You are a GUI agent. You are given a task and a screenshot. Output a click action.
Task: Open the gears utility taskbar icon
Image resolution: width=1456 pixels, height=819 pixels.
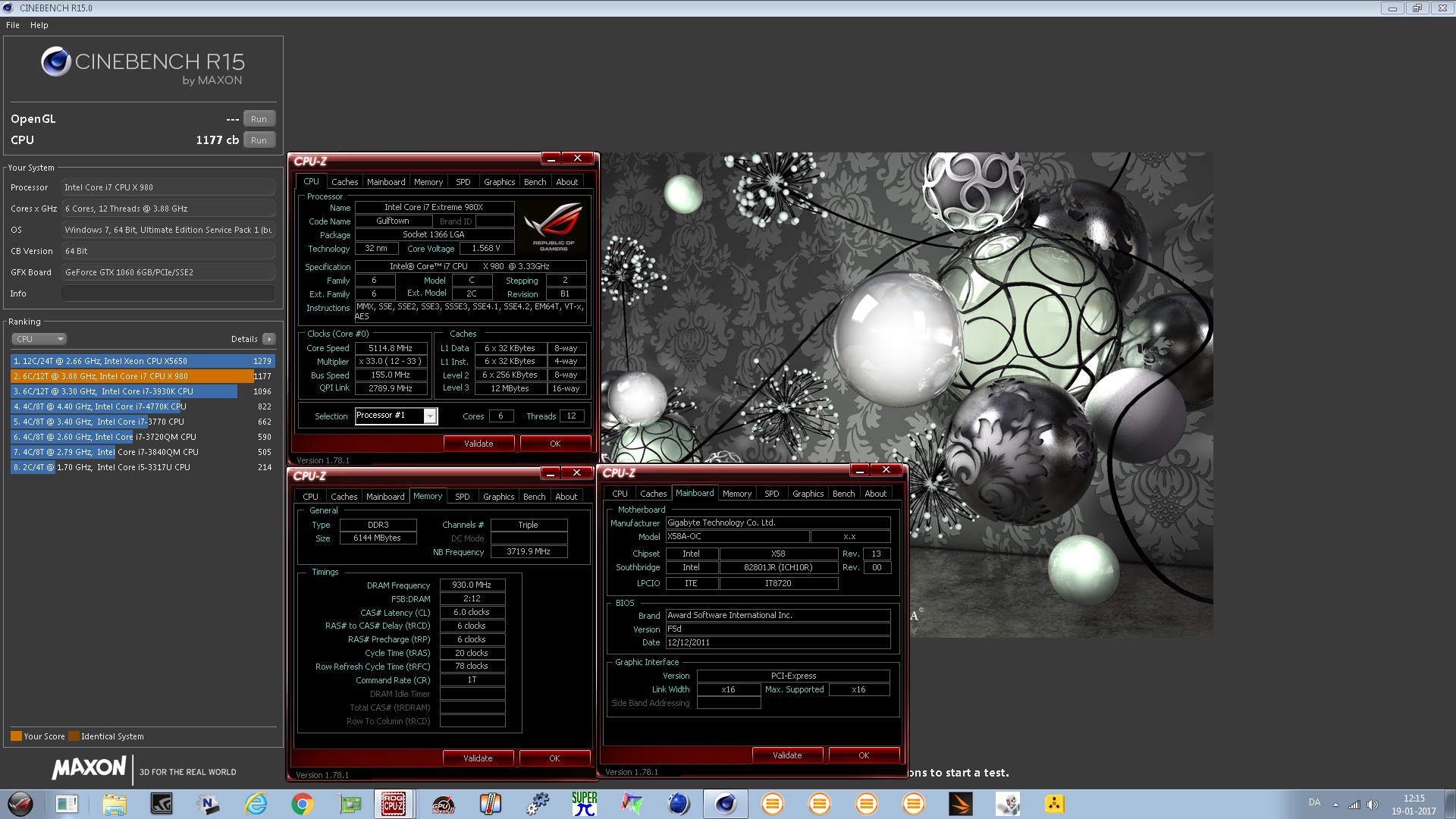click(538, 804)
